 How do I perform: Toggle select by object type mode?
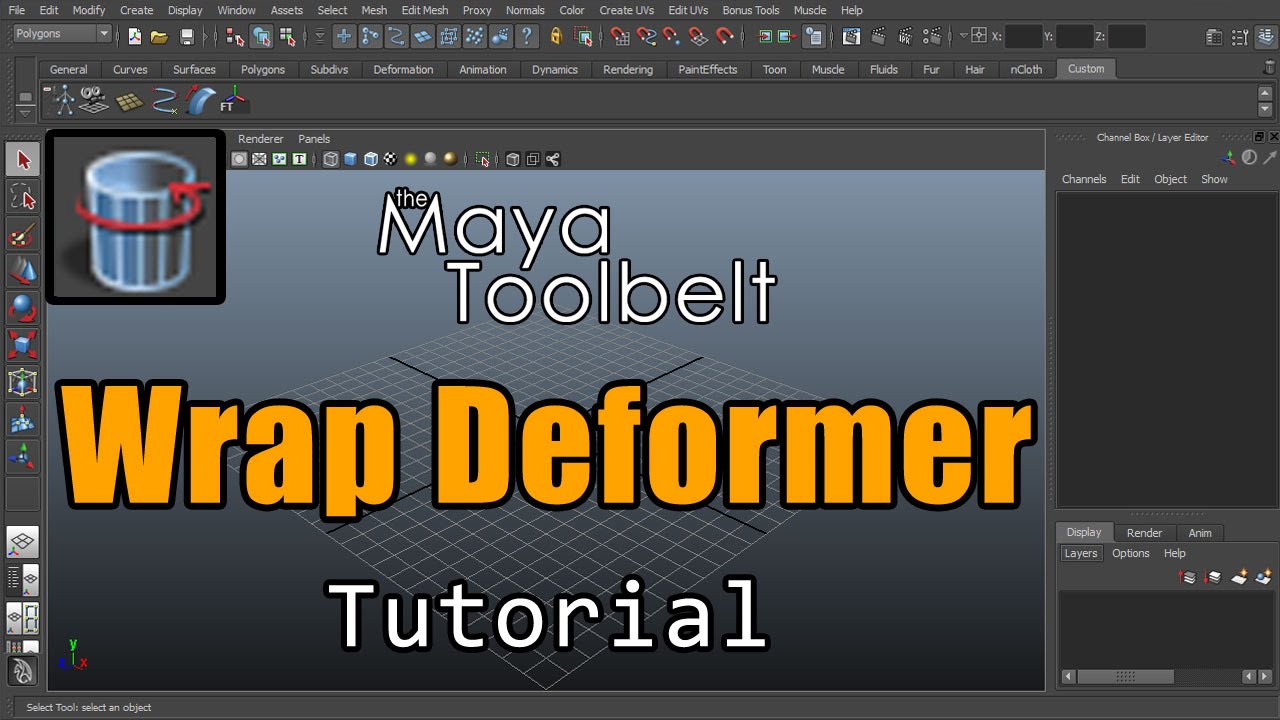(x=261, y=37)
